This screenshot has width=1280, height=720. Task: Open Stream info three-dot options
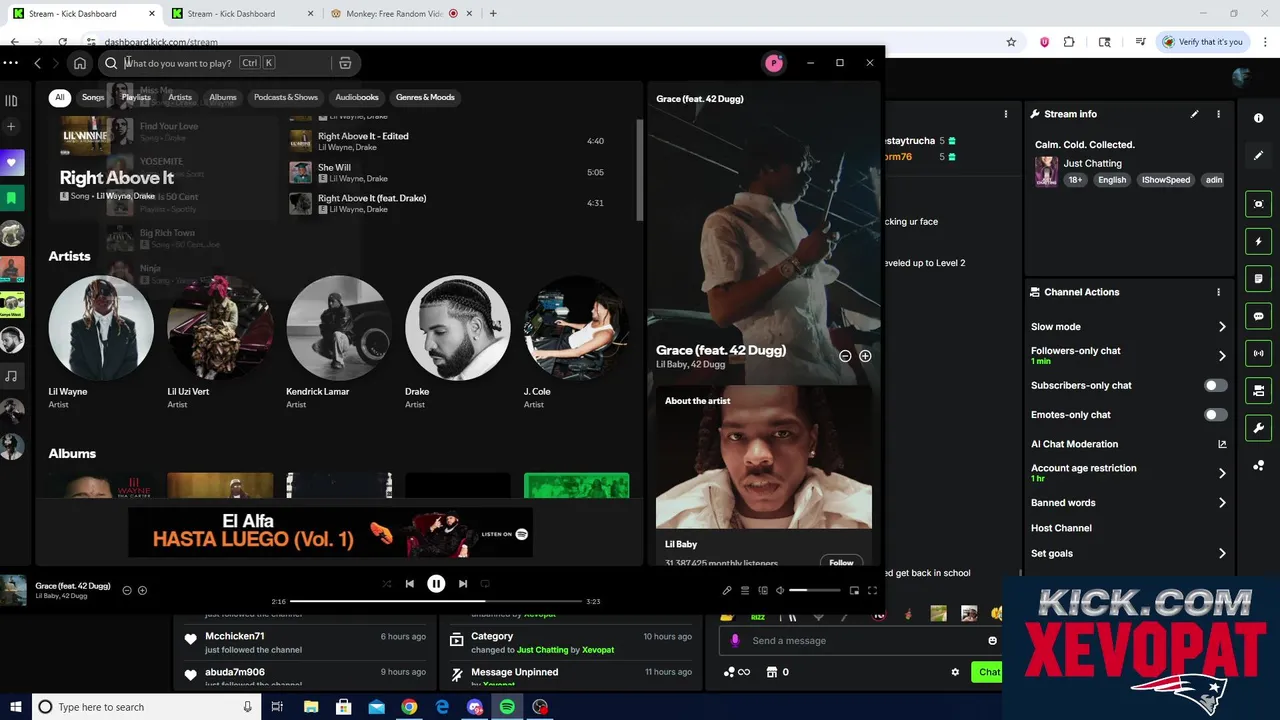tap(1218, 114)
